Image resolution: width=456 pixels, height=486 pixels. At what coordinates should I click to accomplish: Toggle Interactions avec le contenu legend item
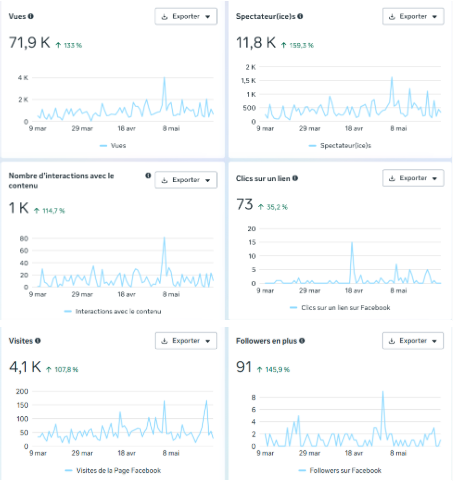point(113,311)
